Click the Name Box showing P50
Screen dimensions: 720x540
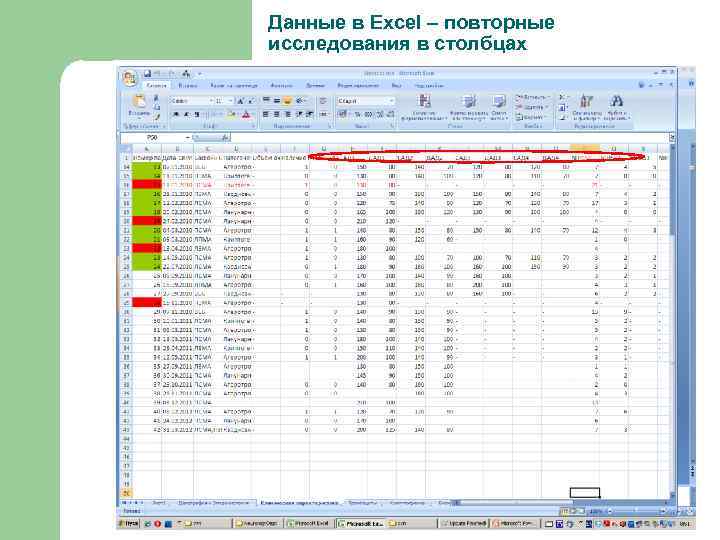pyautogui.click(x=152, y=138)
